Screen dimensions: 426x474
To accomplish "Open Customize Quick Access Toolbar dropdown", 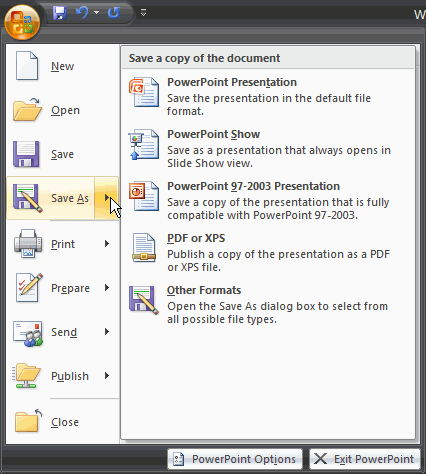I will point(143,13).
